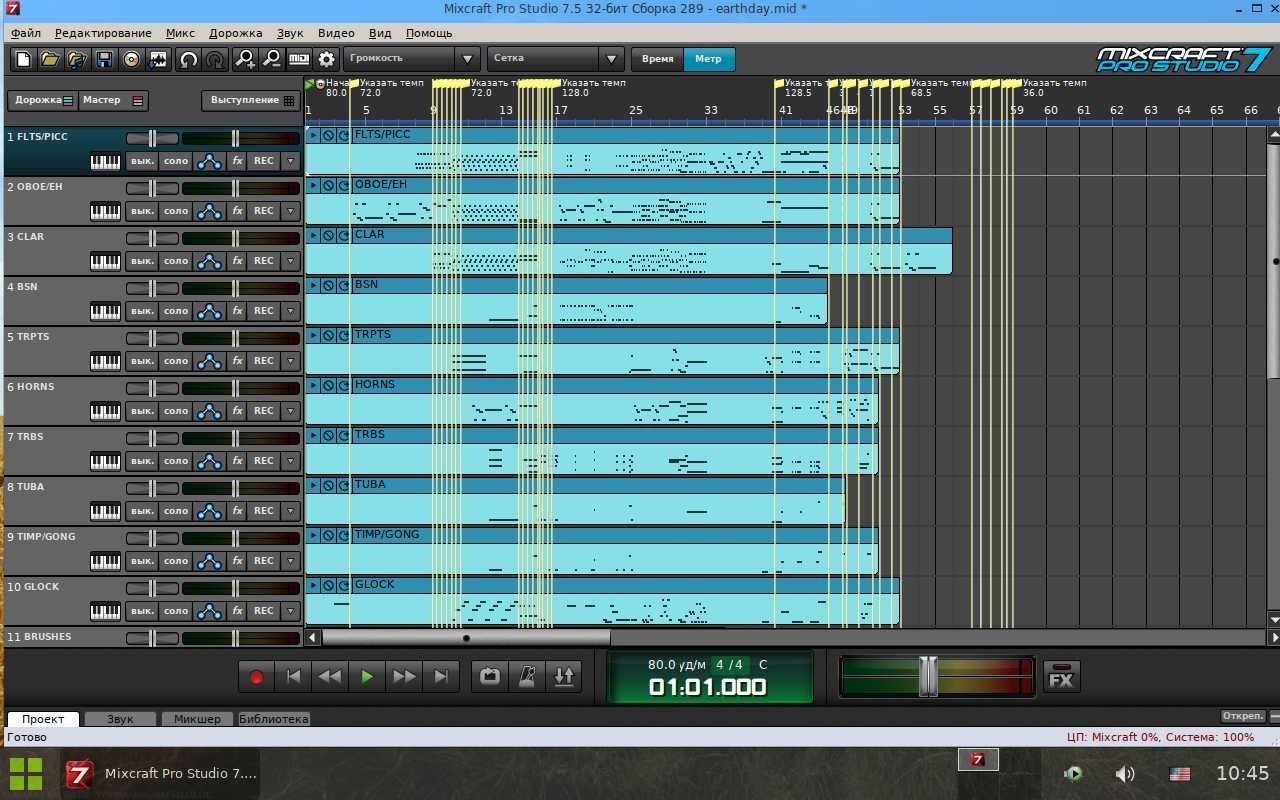Mute the 2 OBOE/EH track
The image size is (1280, 800).
tap(143, 211)
